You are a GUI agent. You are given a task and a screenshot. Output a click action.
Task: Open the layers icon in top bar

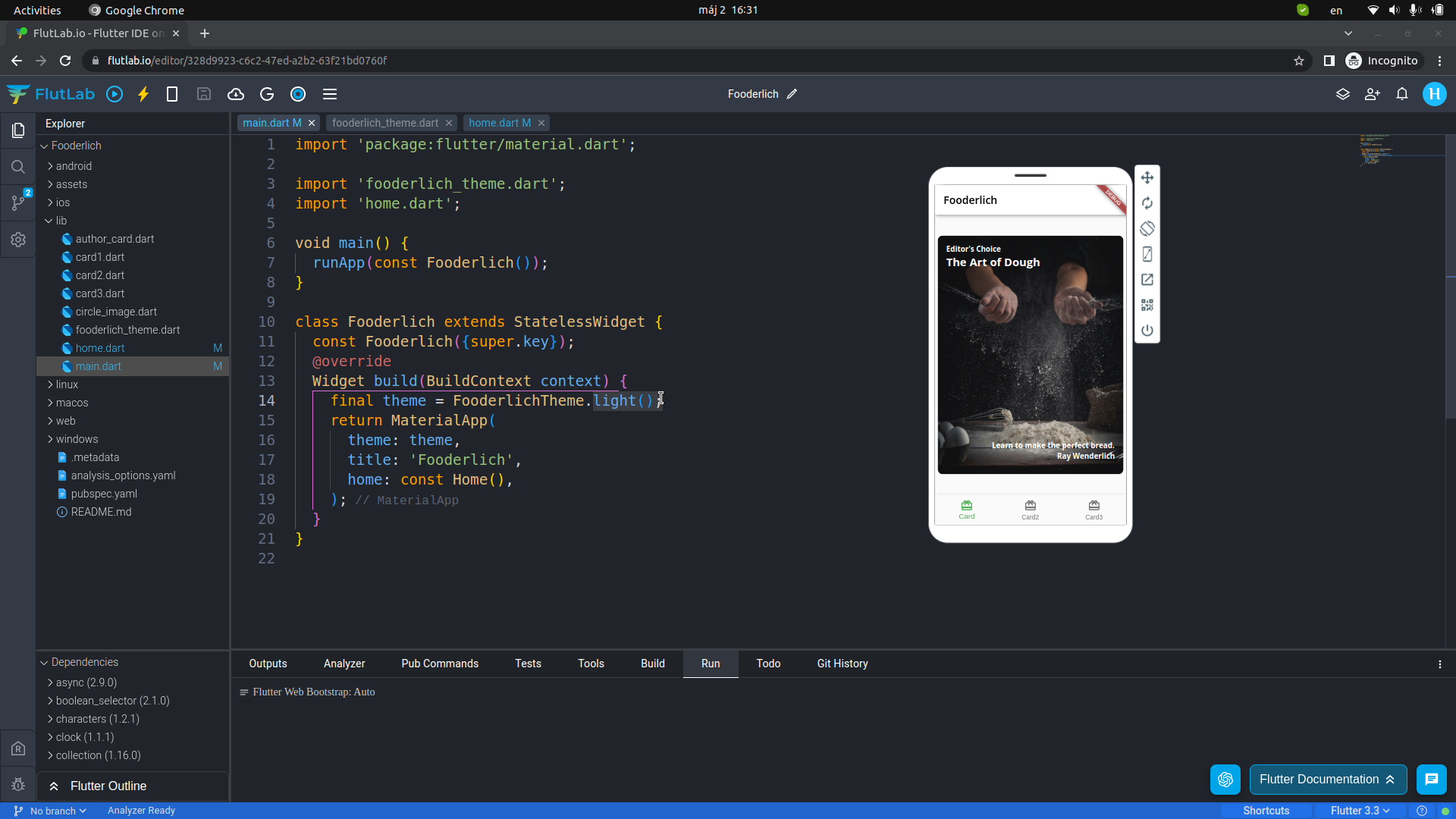[x=1342, y=94]
